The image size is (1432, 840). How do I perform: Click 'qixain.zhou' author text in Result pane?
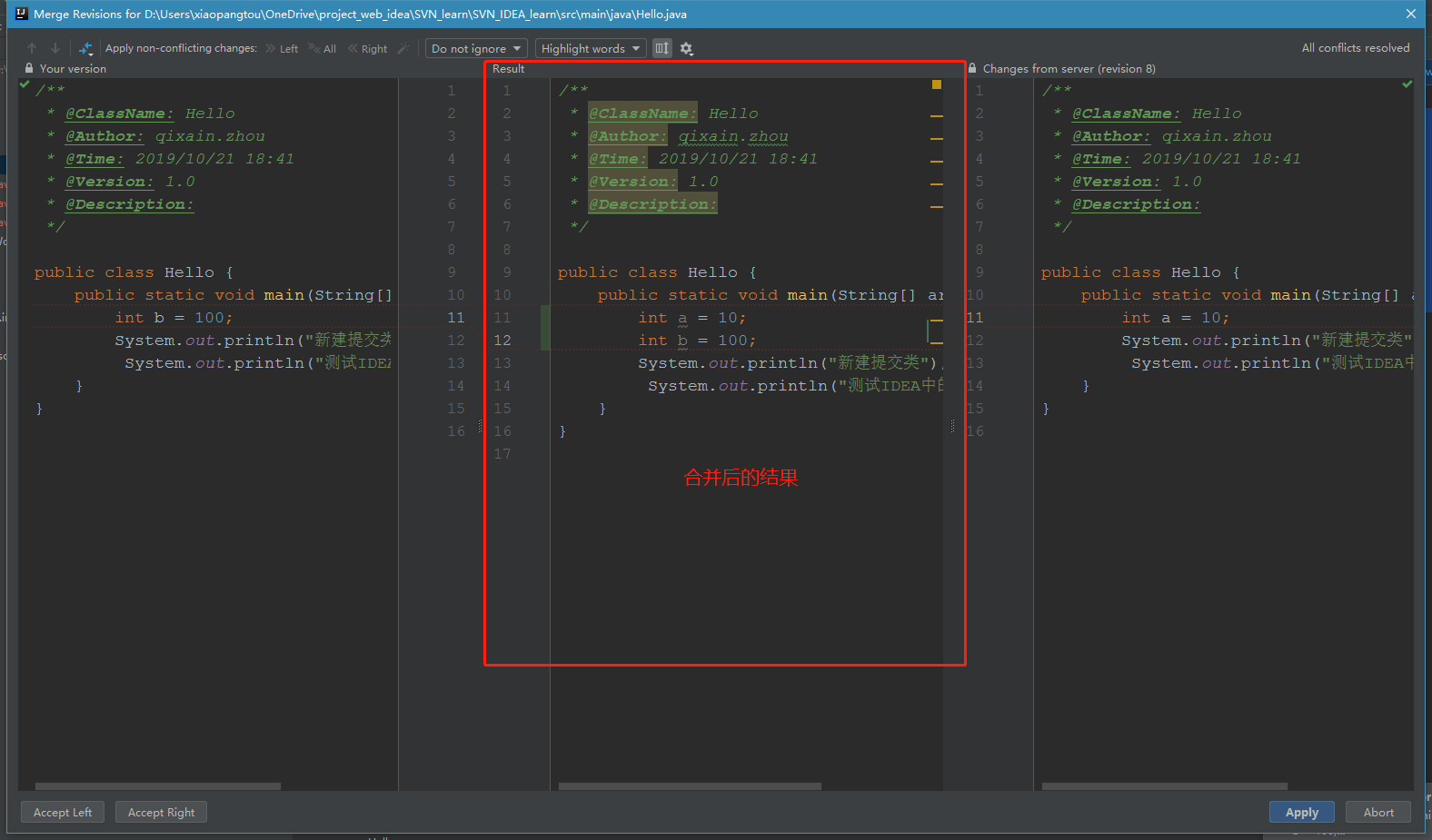[733, 136]
